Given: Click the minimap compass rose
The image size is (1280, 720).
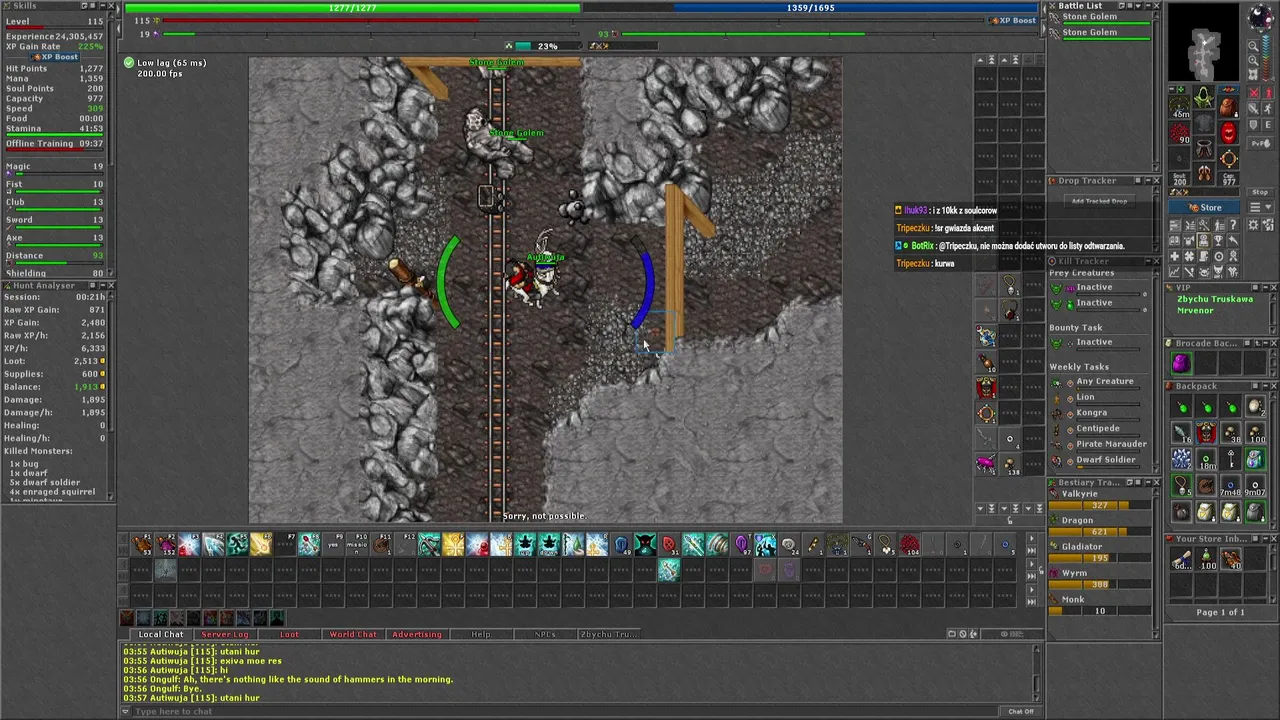Looking at the screenshot, I should tap(1261, 19).
